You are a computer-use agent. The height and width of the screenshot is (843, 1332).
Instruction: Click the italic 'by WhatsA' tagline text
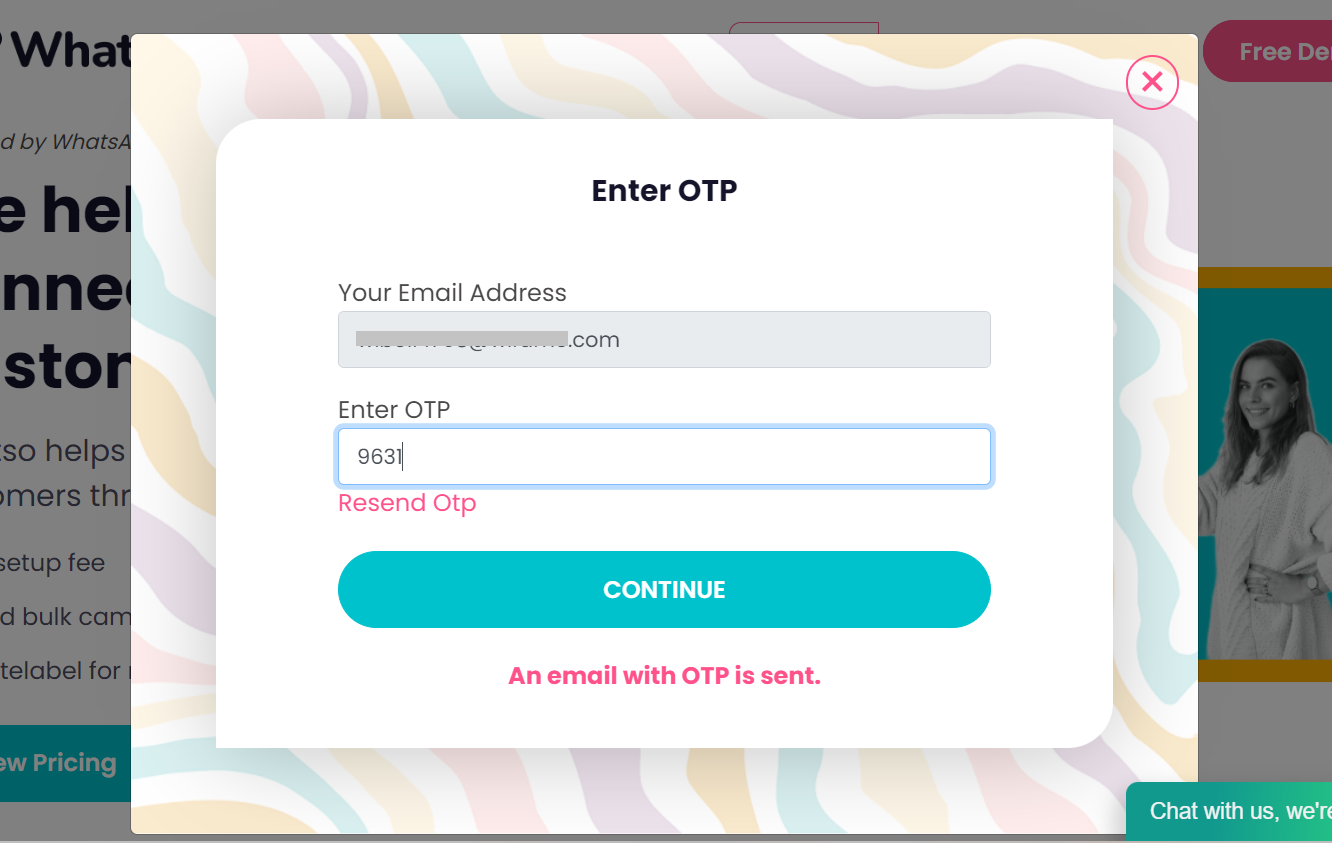point(67,142)
